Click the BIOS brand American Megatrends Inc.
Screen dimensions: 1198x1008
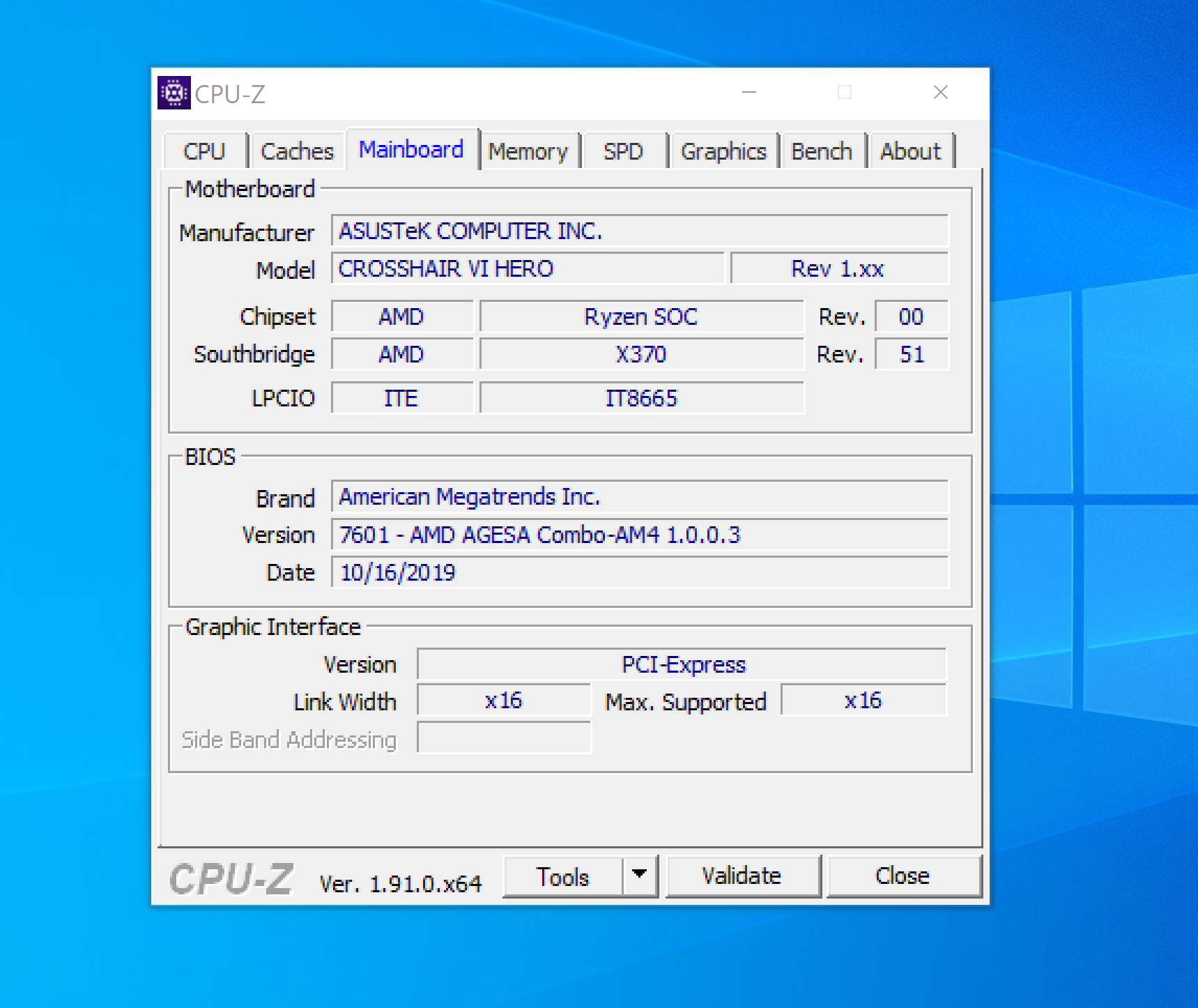click(640, 496)
